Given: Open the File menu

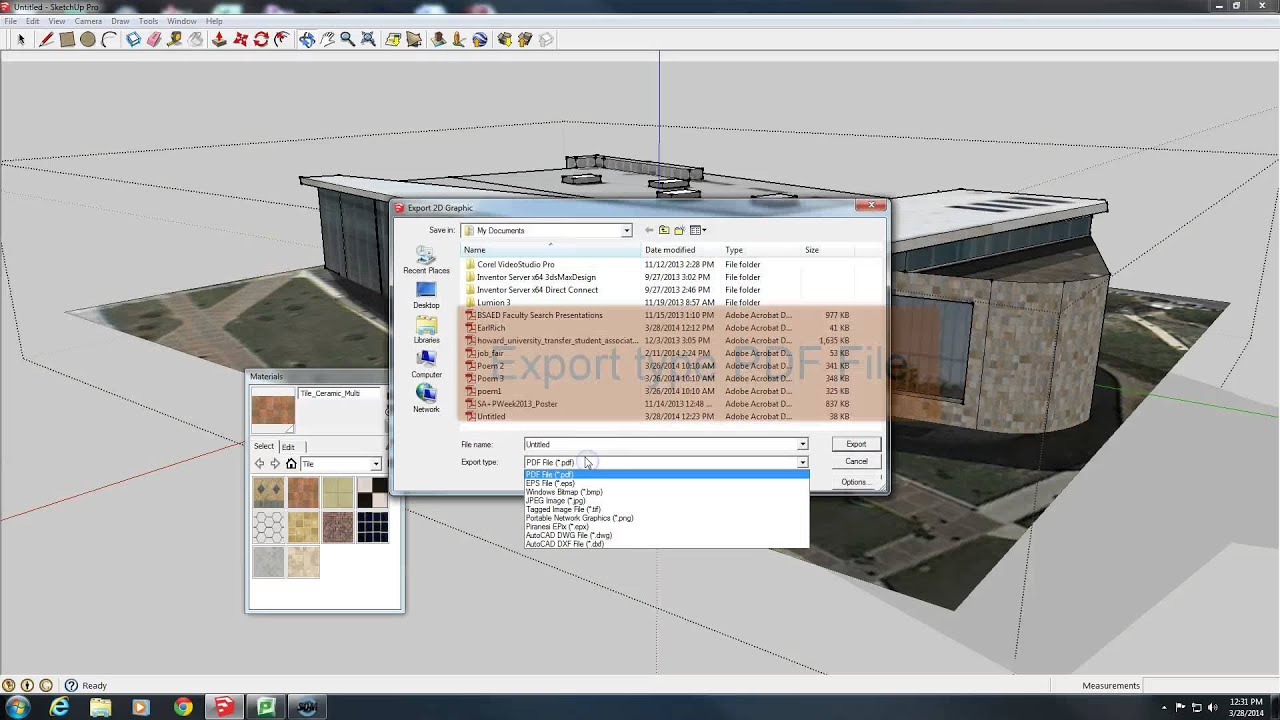Looking at the screenshot, I should click(x=10, y=21).
